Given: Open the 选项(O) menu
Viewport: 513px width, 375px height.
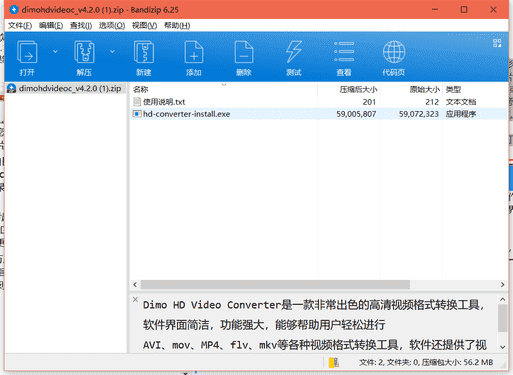Looking at the screenshot, I should point(112,26).
